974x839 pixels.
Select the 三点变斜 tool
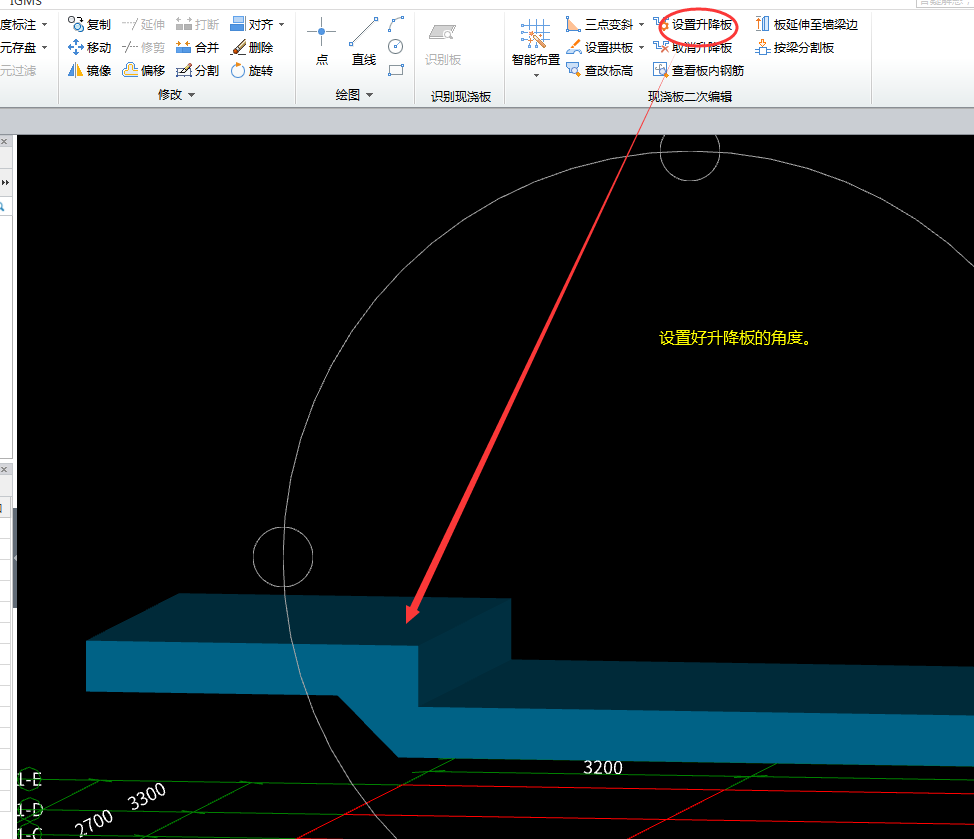click(600, 24)
